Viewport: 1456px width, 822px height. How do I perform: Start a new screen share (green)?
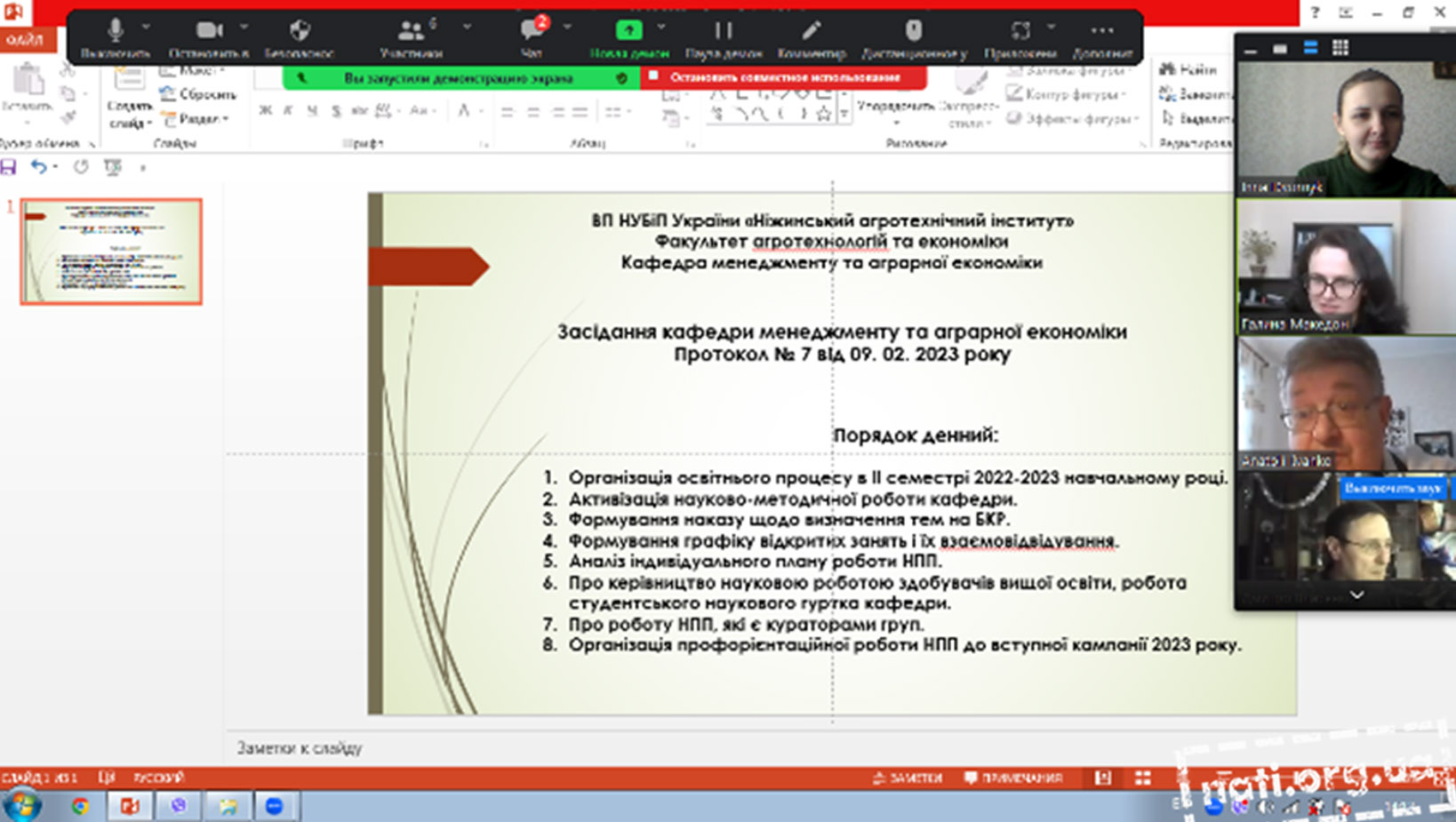pyautogui.click(x=629, y=37)
